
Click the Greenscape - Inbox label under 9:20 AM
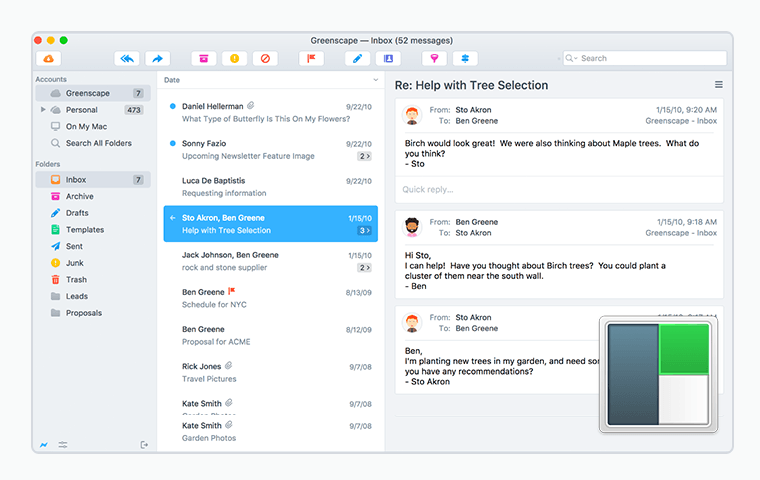[681, 121]
